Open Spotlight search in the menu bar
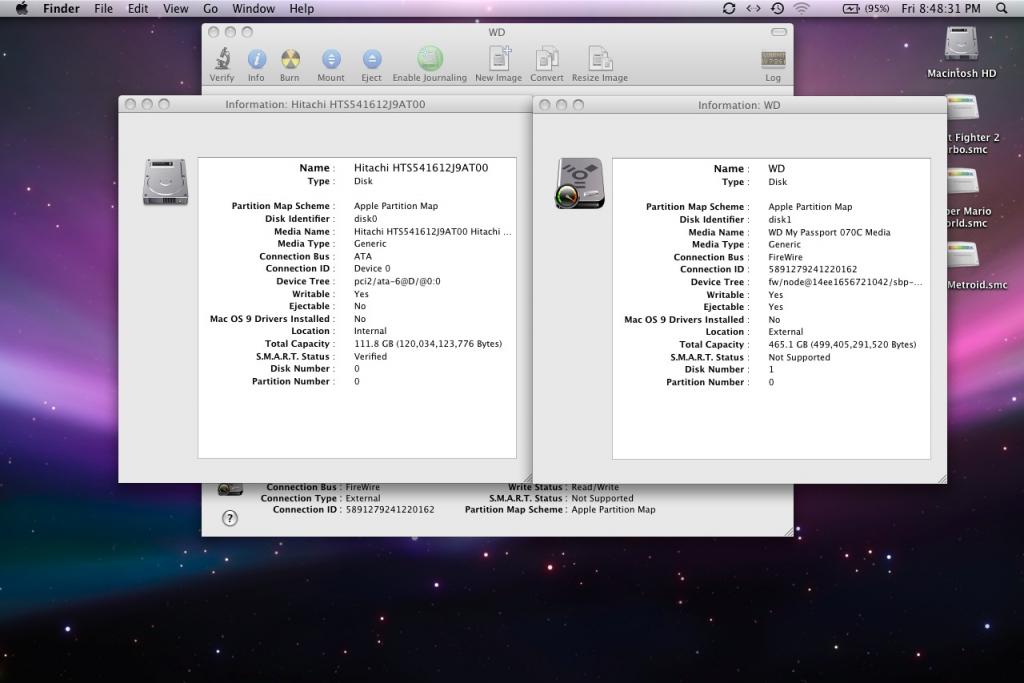Screen dimensions: 1024x683 [x=1002, y=8]
